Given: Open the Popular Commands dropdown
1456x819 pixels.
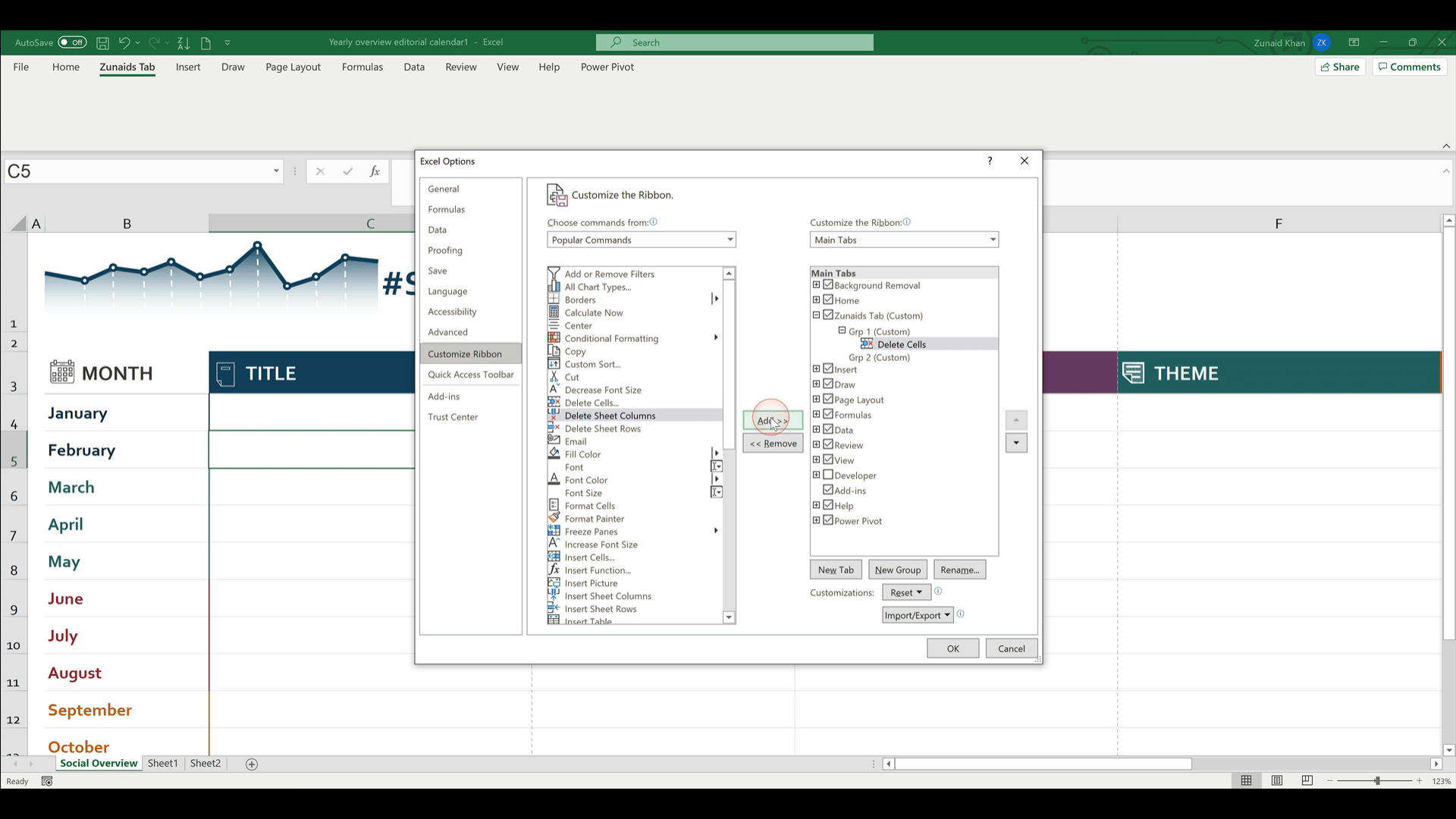Looking at the screenshot, I should click(x=641, y=240).
